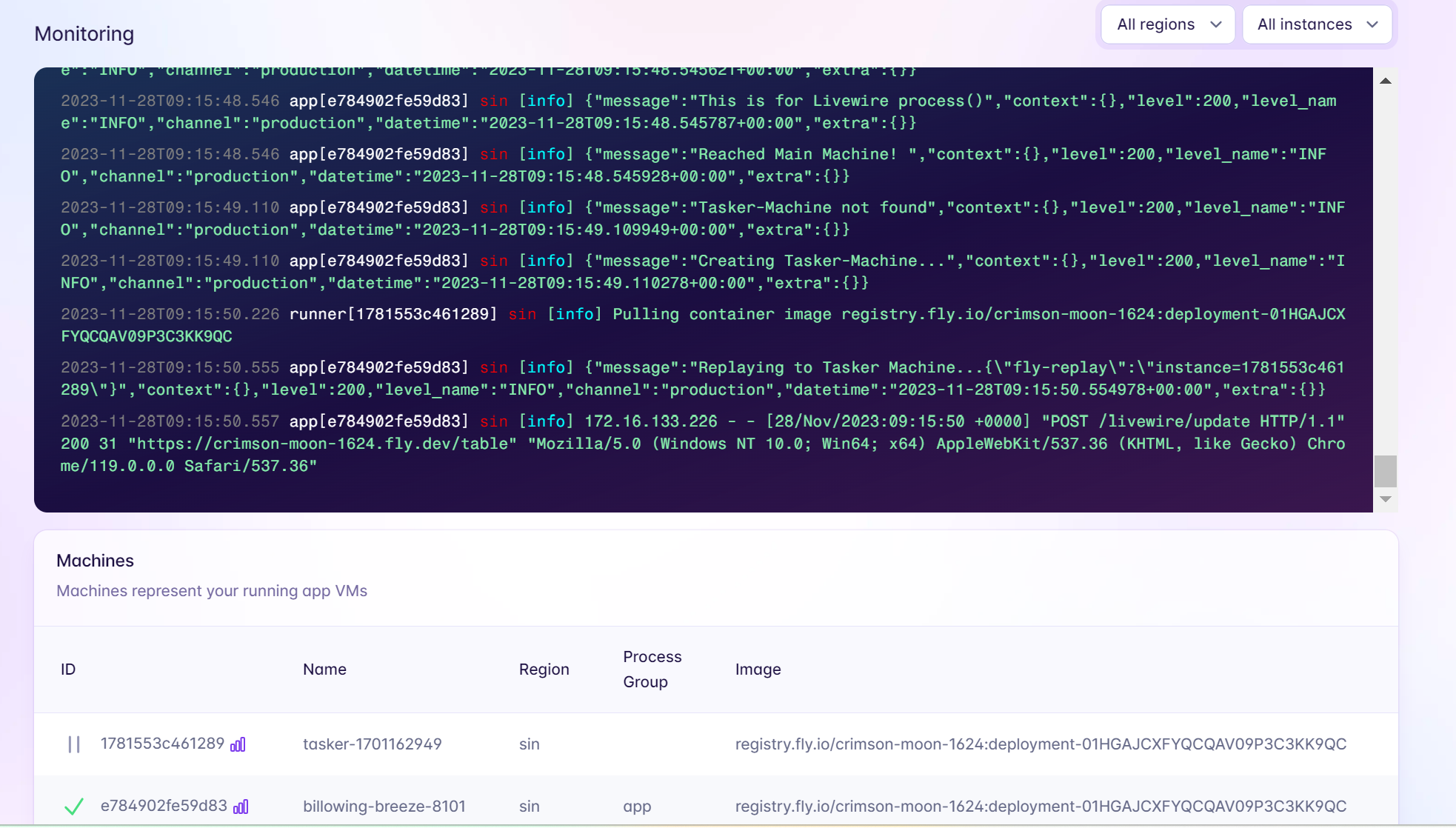Click green checkmark status of billowing-breeze machine

click(73, 807)
